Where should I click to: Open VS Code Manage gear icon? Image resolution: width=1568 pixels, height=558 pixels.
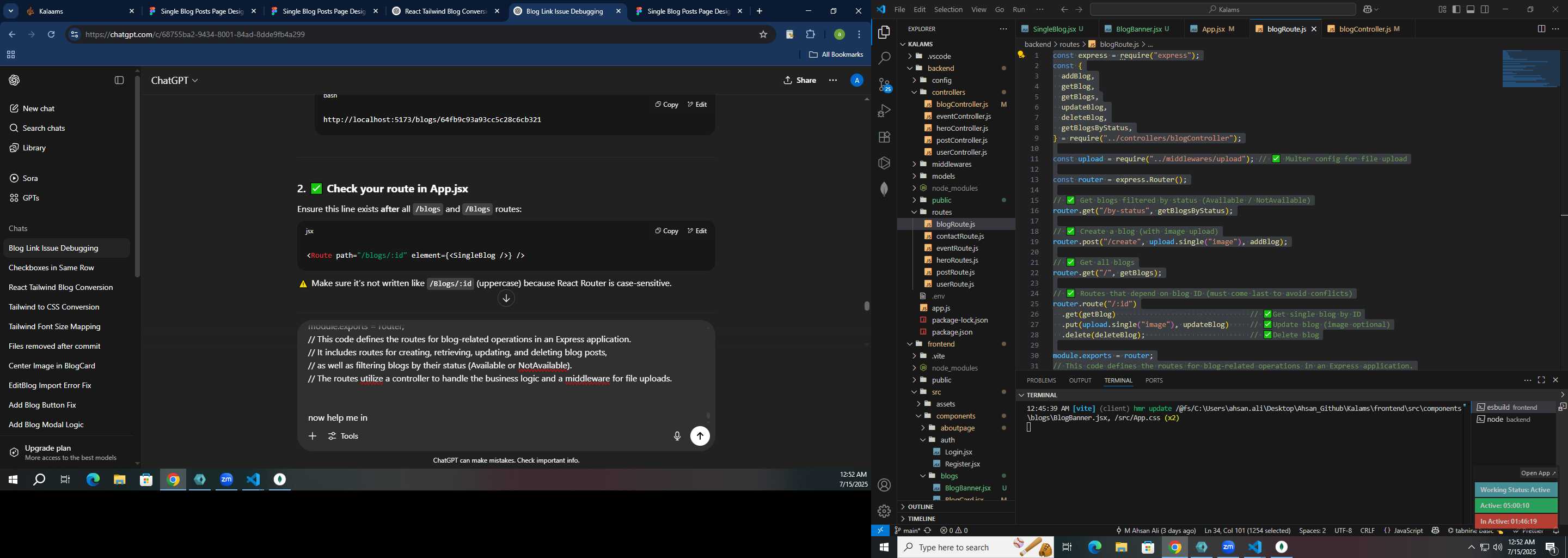[884, 511]
